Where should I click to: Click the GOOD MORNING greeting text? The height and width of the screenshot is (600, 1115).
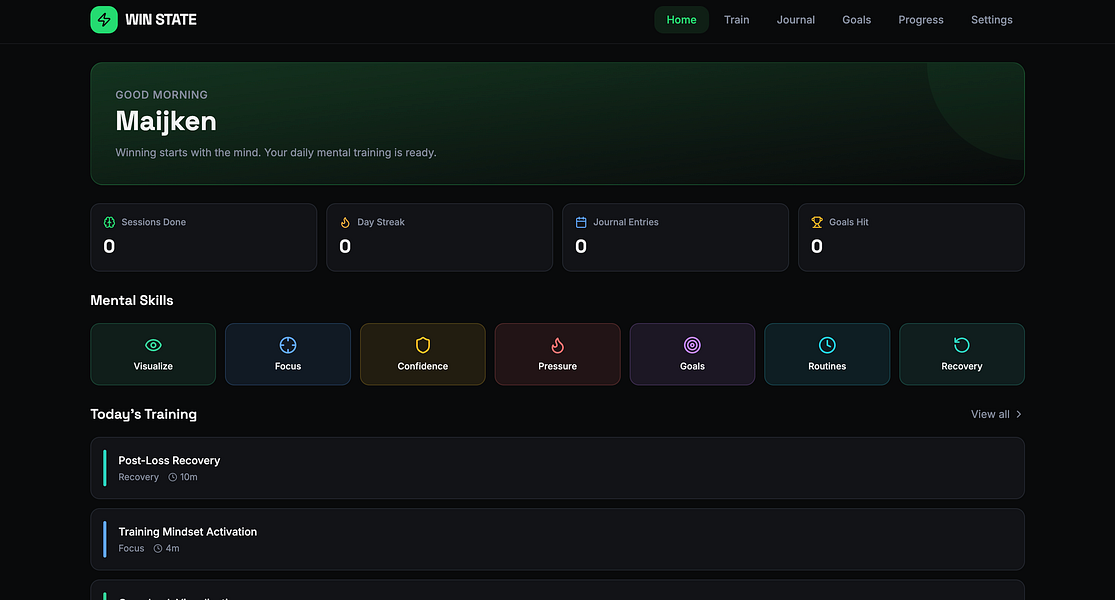pos(161,95)
